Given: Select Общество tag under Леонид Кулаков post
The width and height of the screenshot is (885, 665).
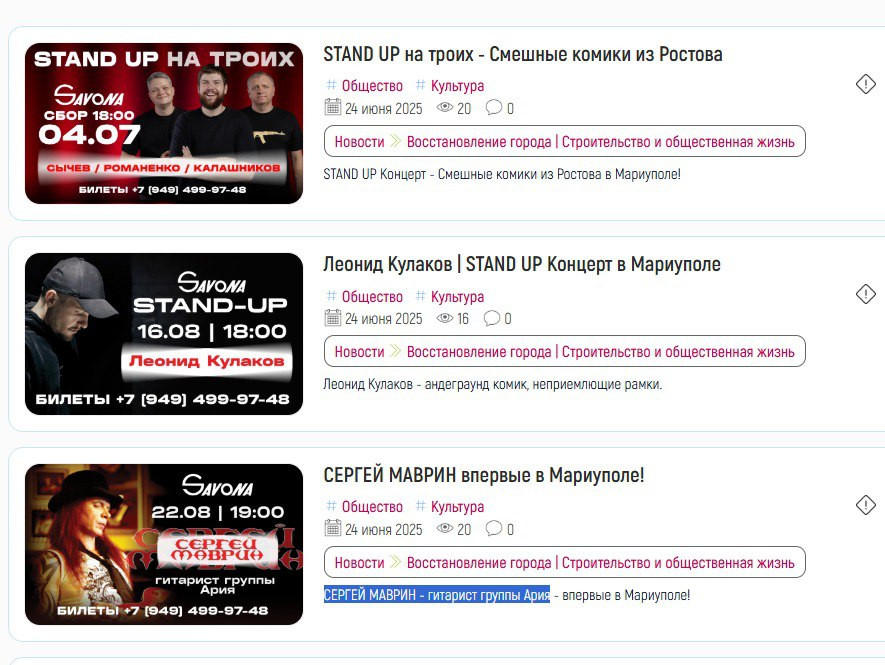Looking at the screenshot, I should (372, 296).
